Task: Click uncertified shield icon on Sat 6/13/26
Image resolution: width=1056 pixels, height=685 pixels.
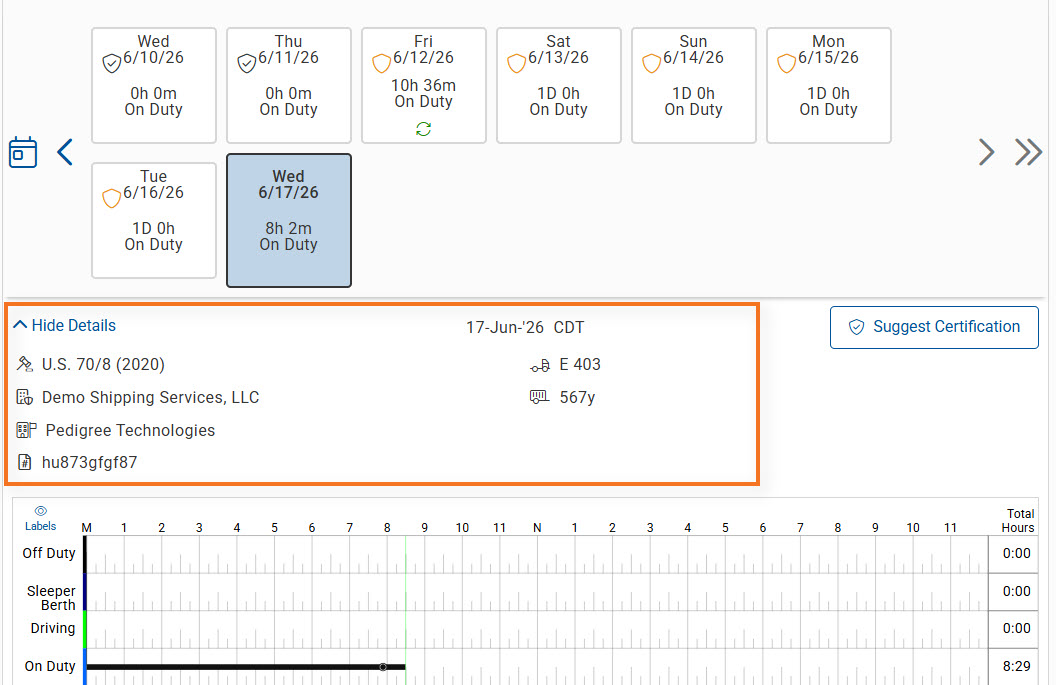Action: point(517,63)
